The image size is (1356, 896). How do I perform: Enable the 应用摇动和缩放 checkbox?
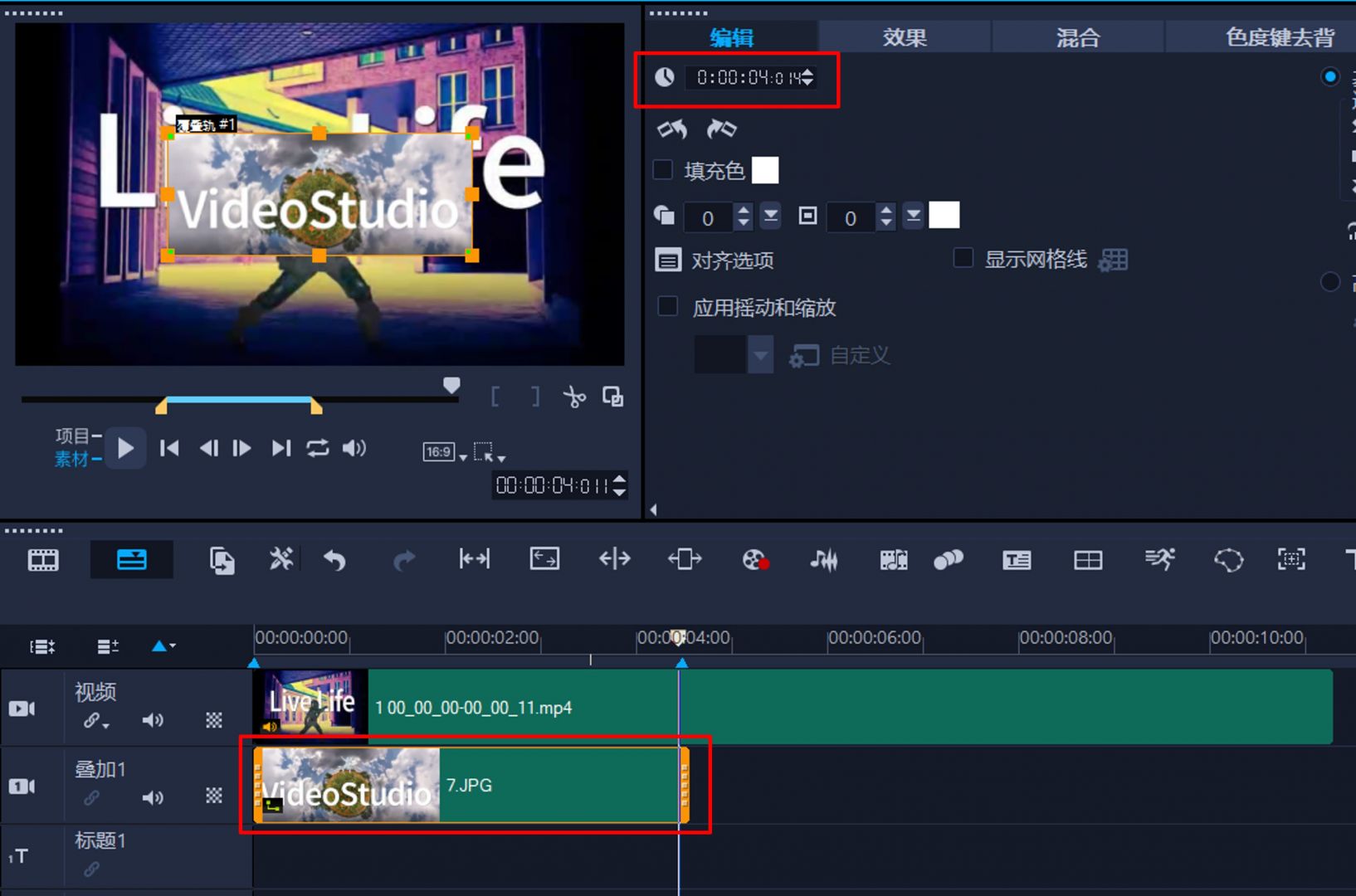(x=667, y=306)
